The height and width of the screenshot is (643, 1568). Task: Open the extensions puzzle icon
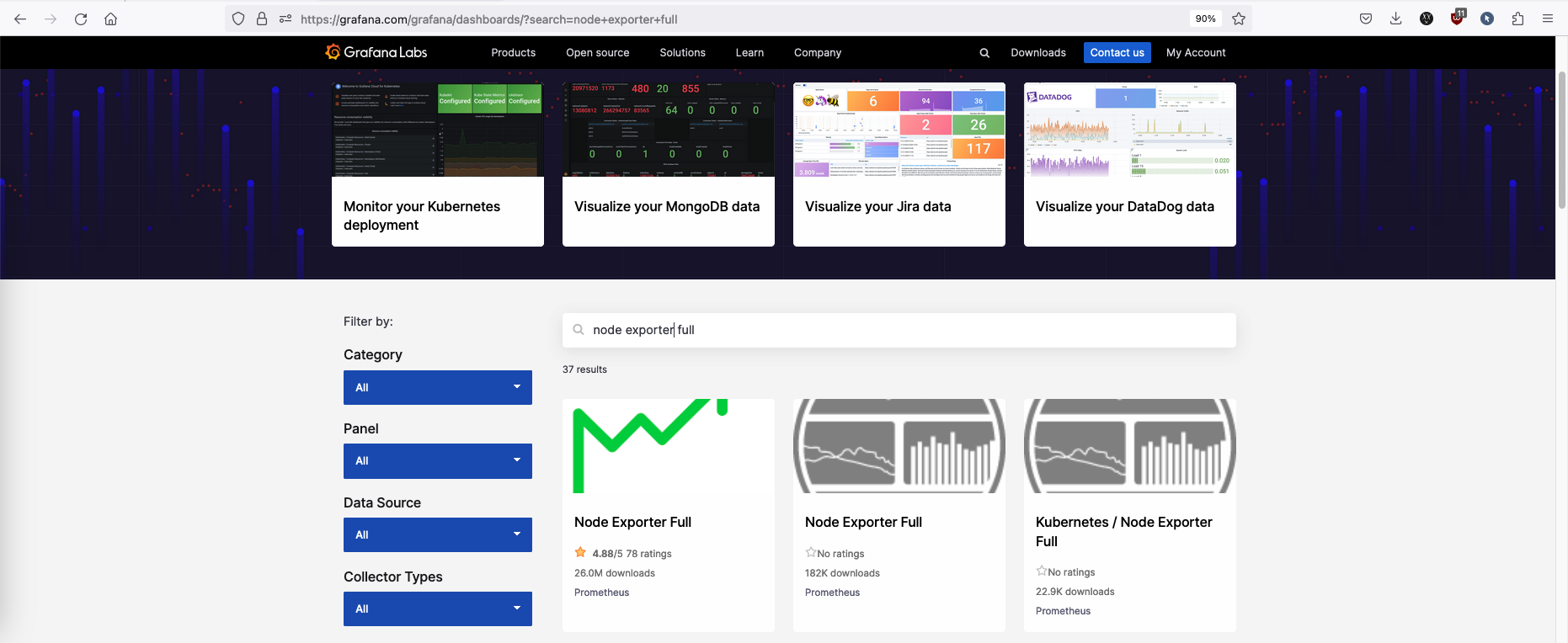click(1517, 19)
